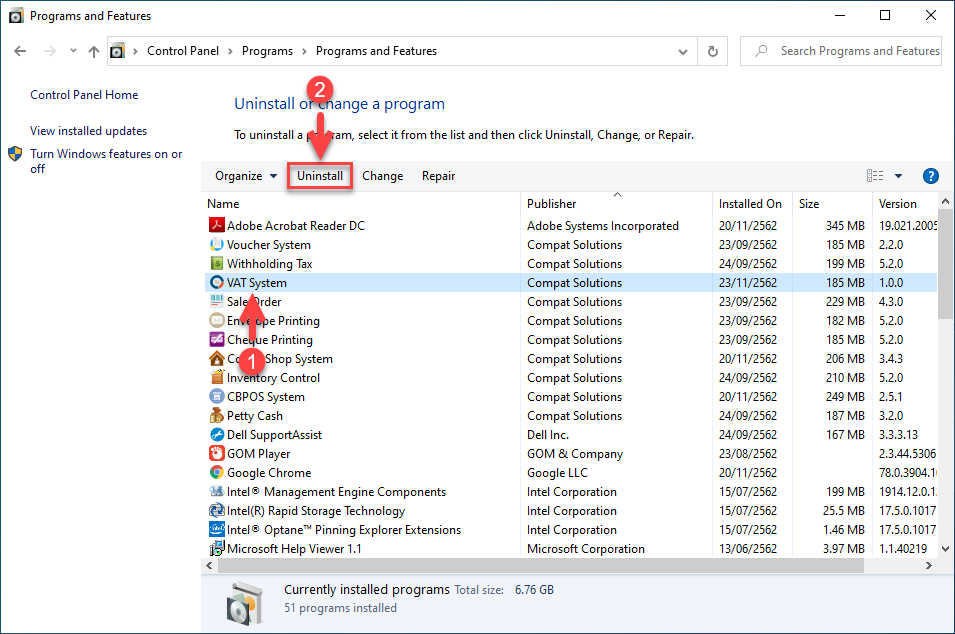Click the Withholding Tax program icon
The image size is (955, 634).
click(x=216, y=263)
